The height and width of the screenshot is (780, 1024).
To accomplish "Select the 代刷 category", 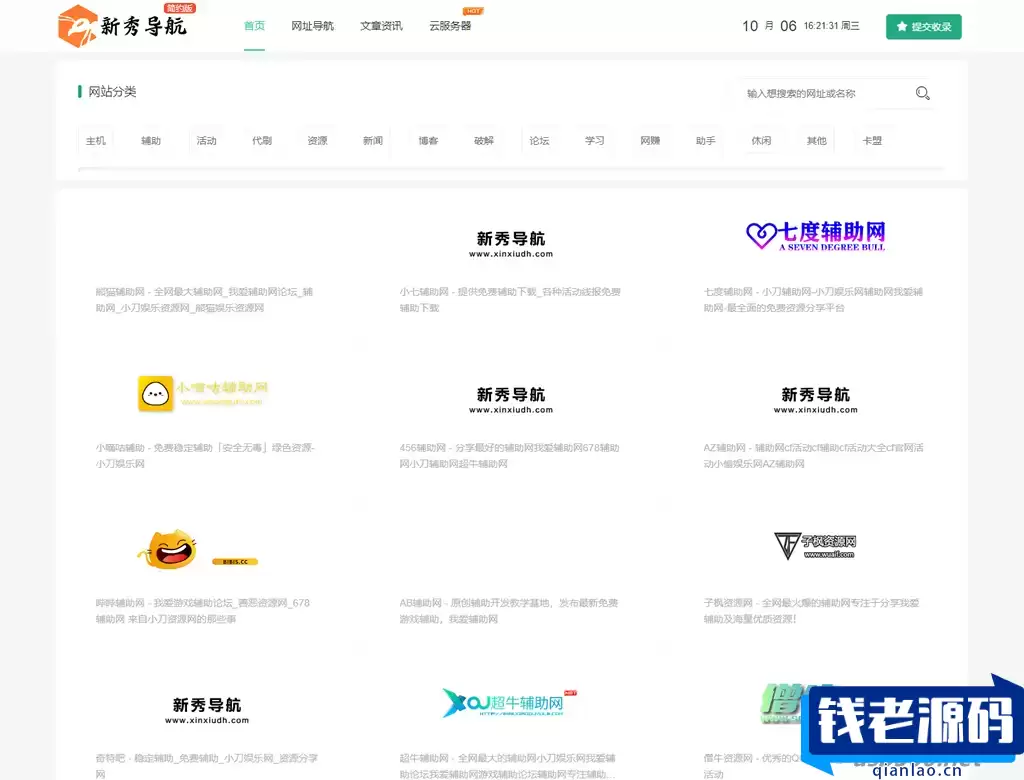I will pos(262,140).
